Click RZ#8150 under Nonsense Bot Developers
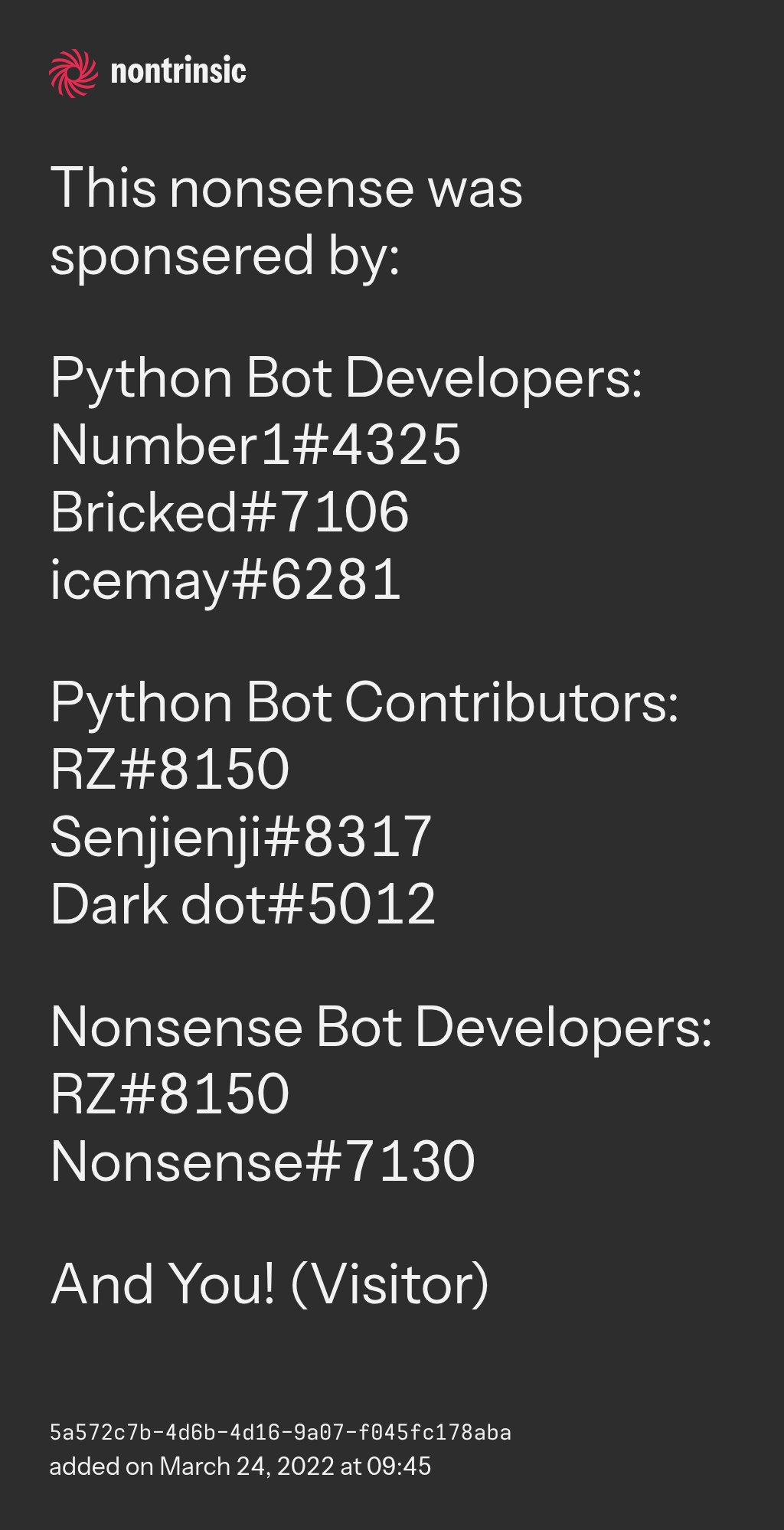The image size is (784, 1530). [170, 1094]
